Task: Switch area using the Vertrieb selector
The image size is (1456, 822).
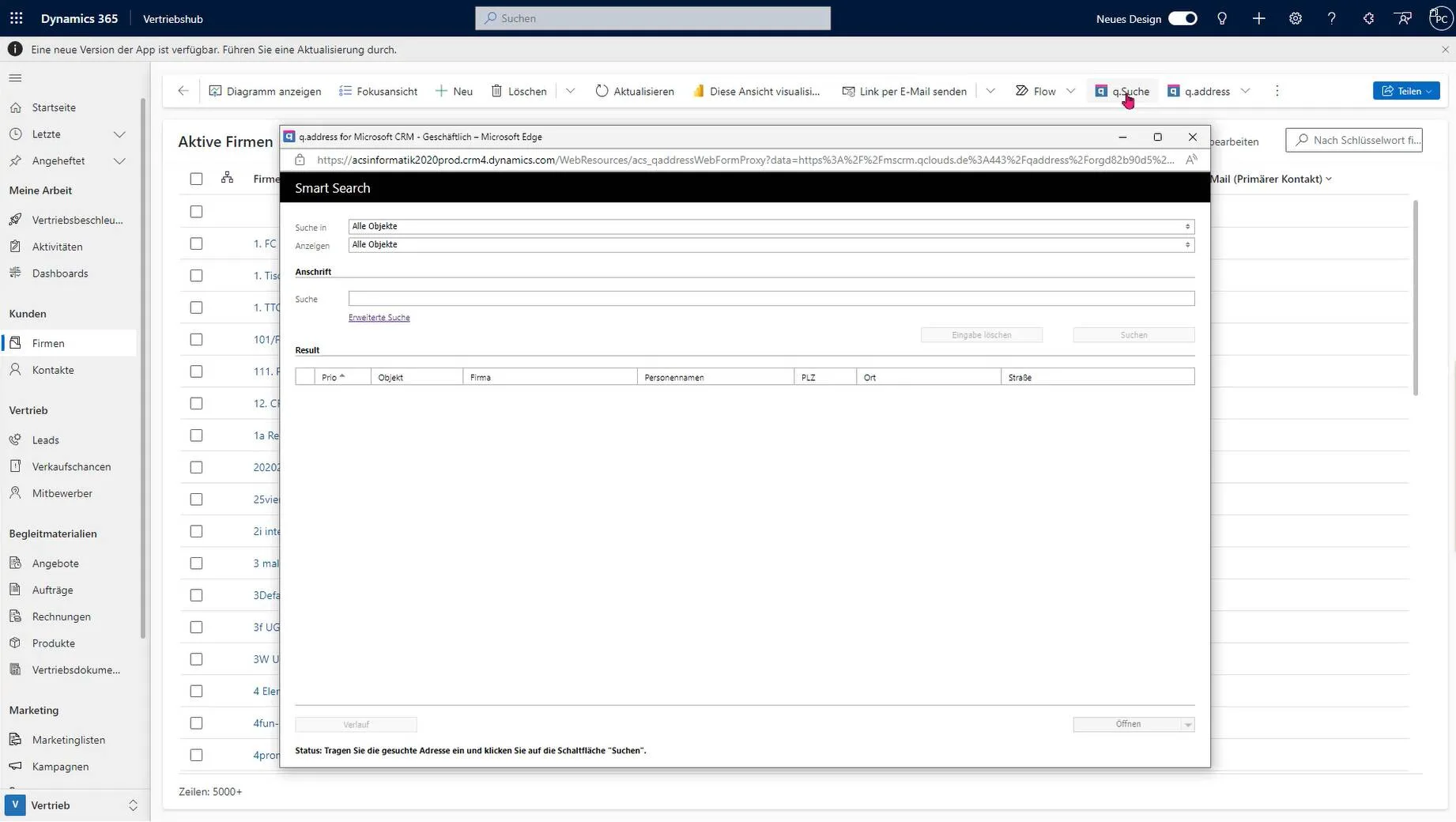Action: coord(73,805)
